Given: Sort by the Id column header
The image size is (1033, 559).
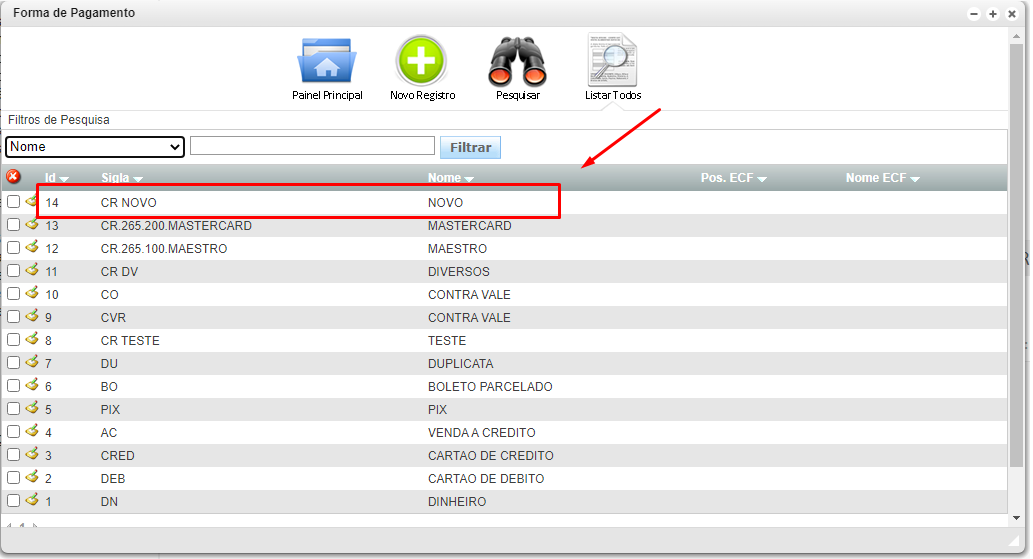Looking at the screenshot, I should [56, 178].
